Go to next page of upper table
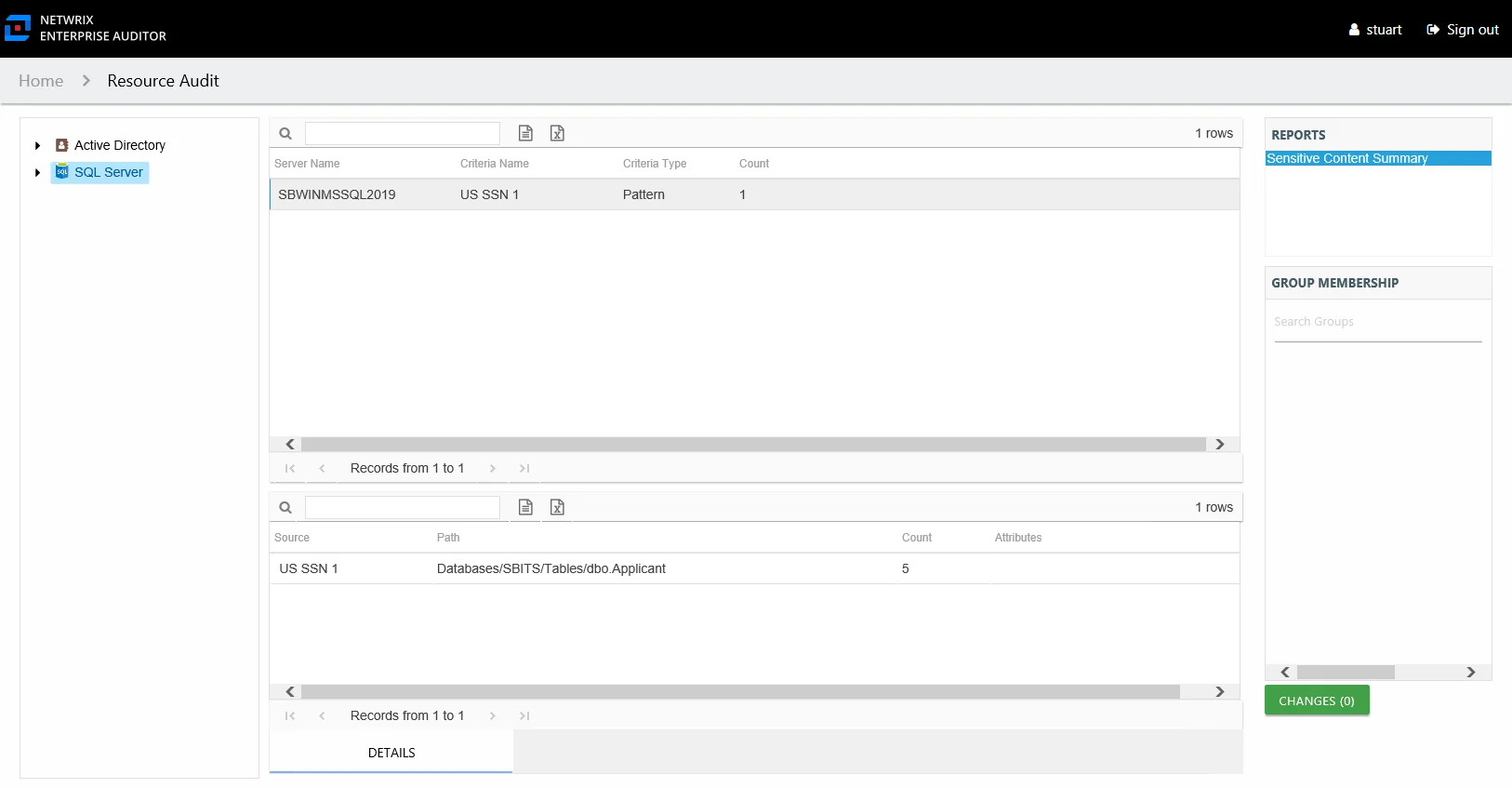This screenshot has height=788, width=1512. click(493, 468)
